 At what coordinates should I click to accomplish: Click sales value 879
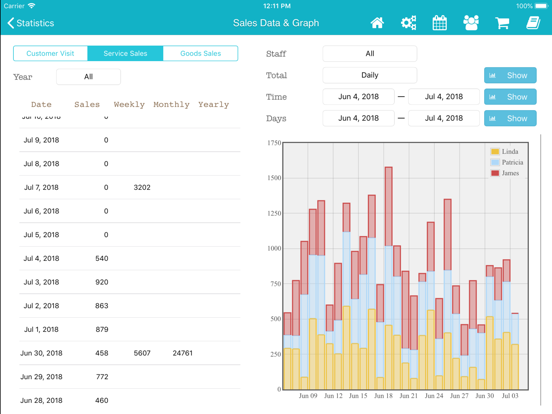102,330
